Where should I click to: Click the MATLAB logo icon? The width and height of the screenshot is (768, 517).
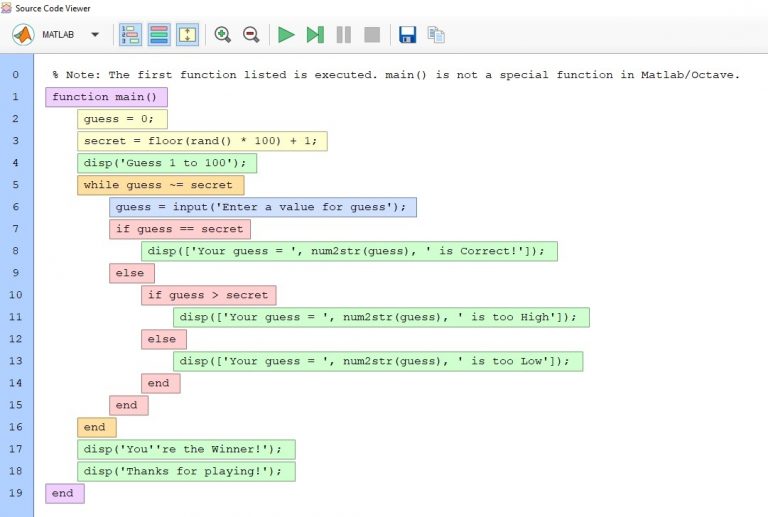point(23,35)
